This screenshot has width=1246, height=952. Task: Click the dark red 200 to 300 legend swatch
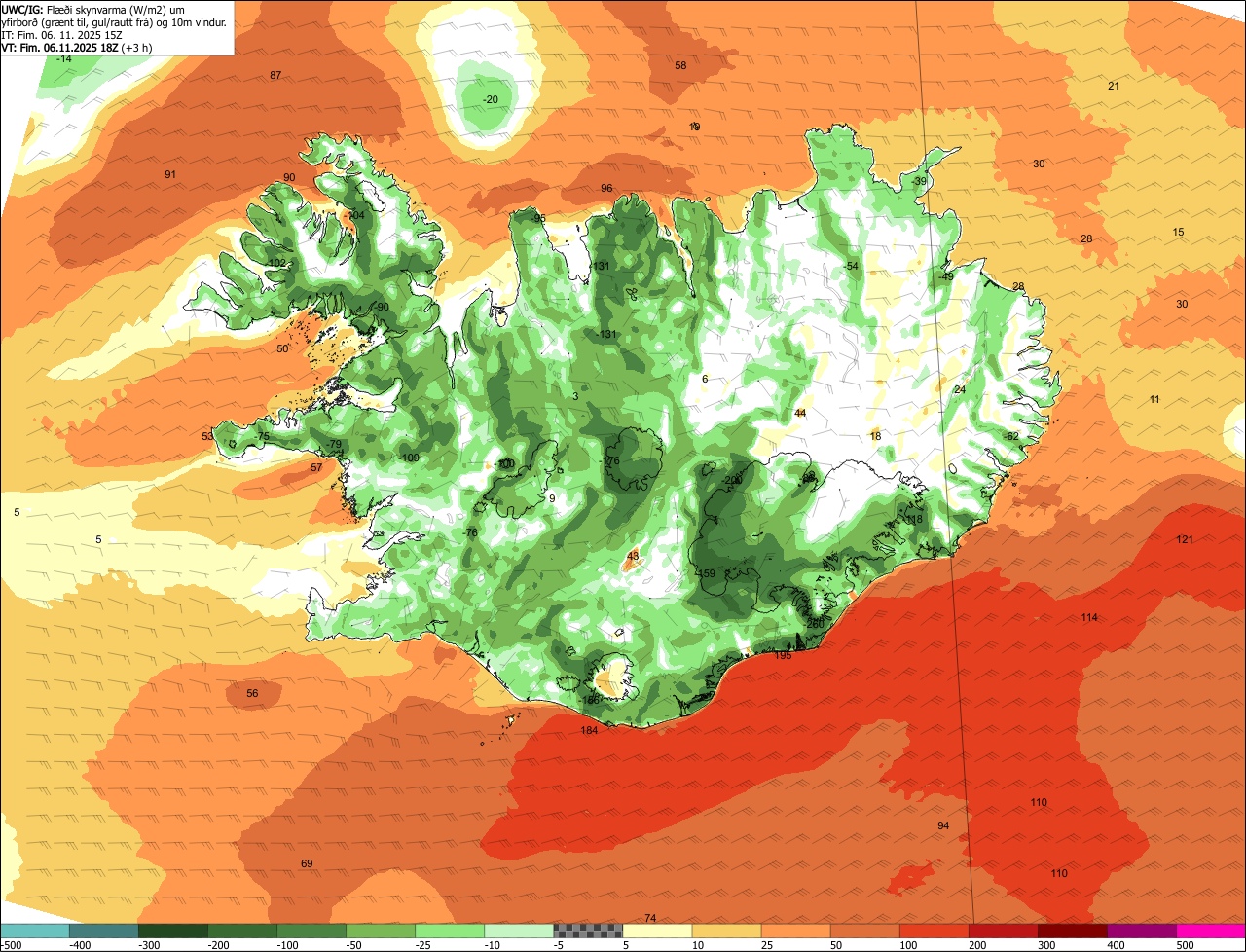tap(1004, 931)
